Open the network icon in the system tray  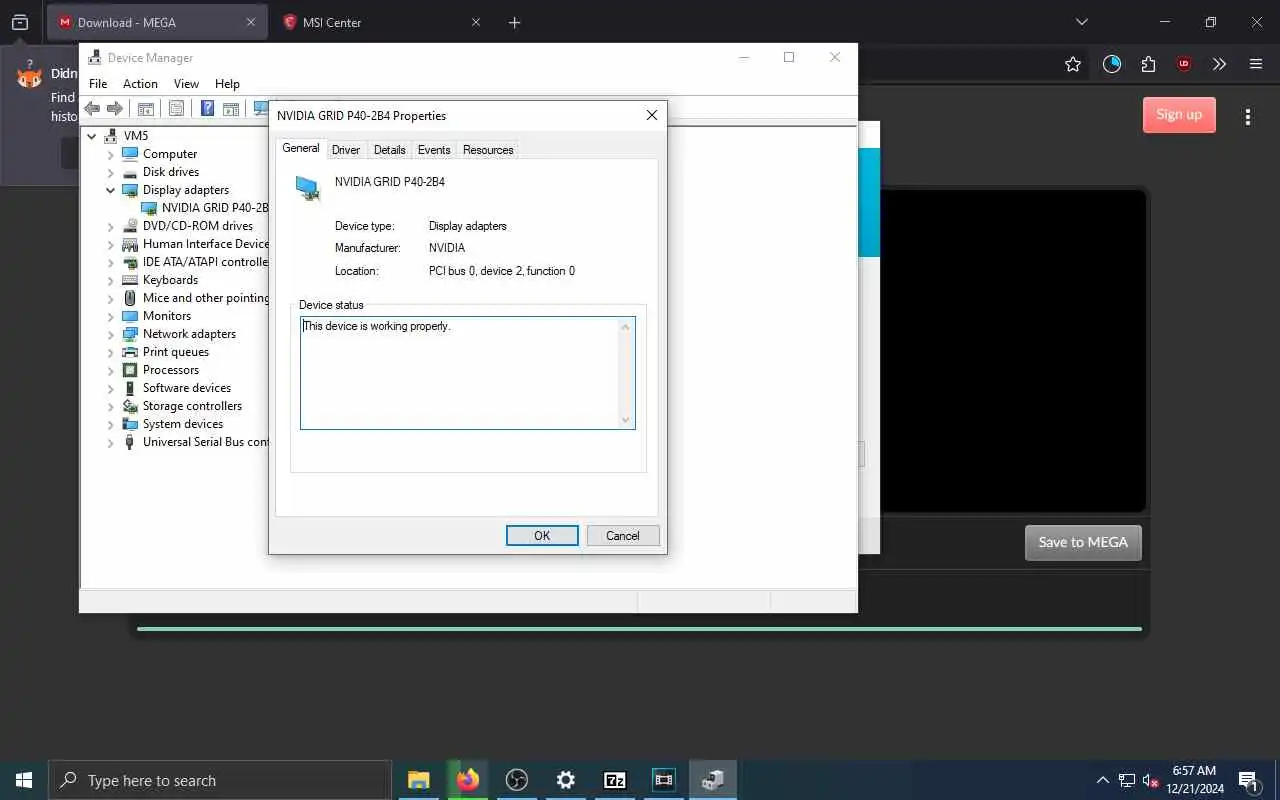point(1127,780)
